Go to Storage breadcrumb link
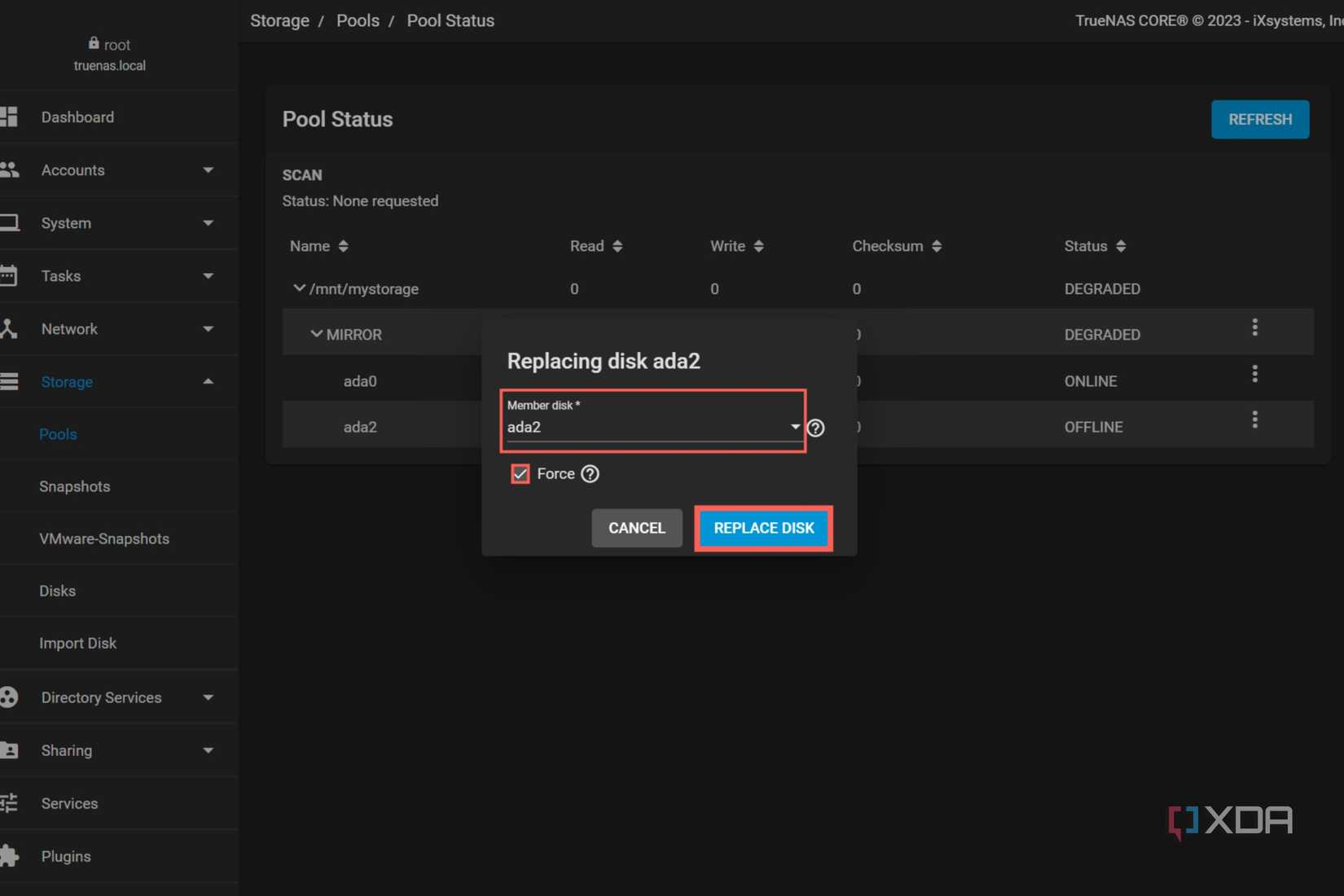 tap(279, 20)
